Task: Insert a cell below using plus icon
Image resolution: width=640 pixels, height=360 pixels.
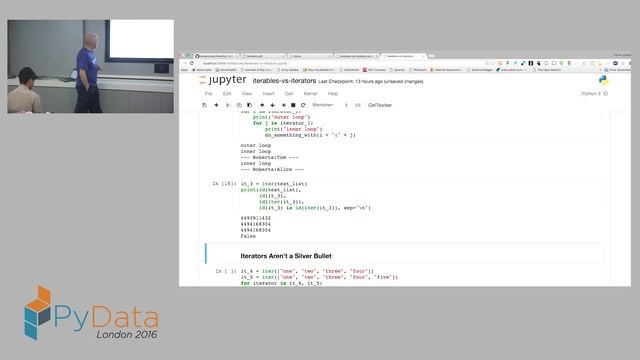Action: point(216,105)
